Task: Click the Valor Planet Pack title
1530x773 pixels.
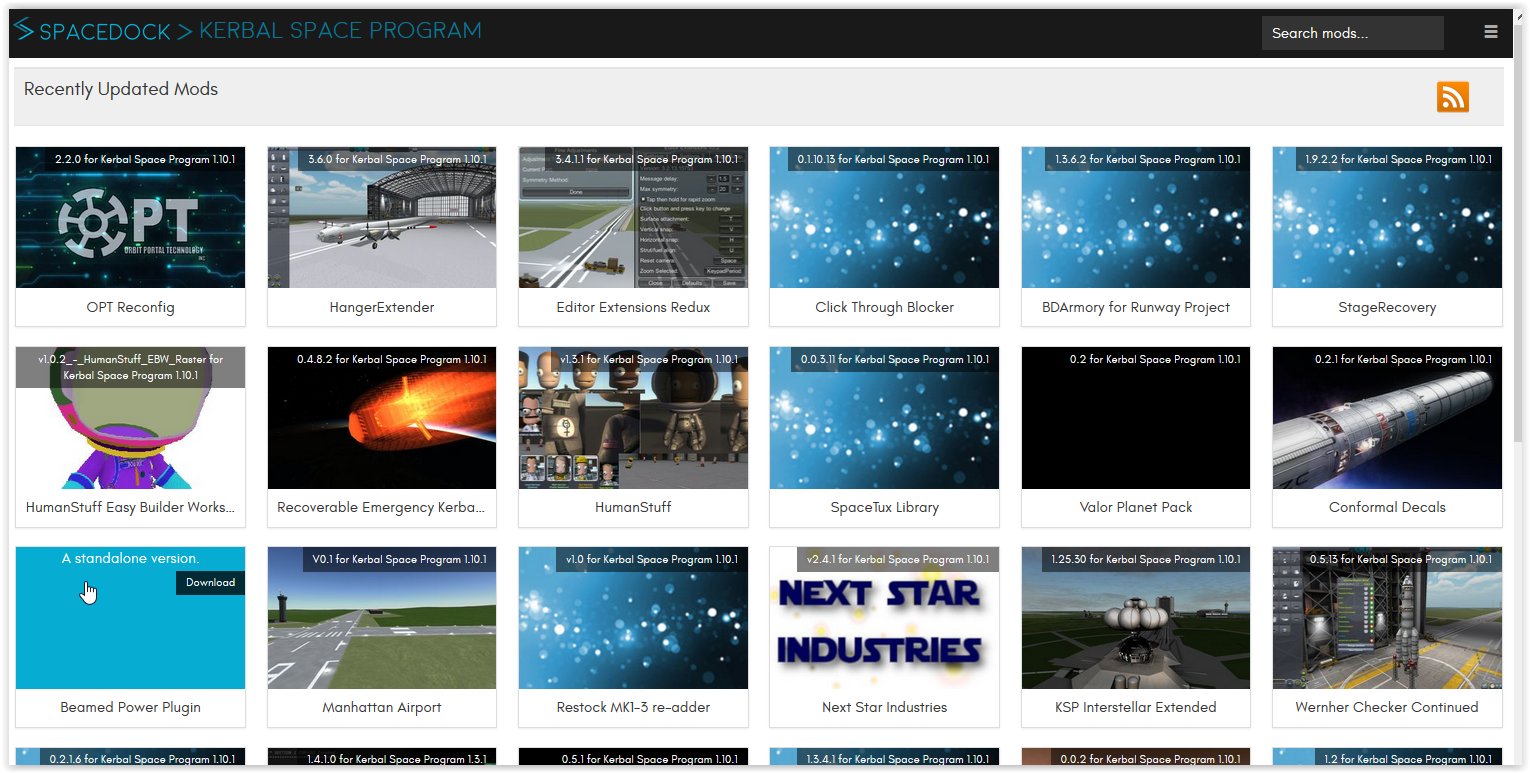Action: point(1136,507)
